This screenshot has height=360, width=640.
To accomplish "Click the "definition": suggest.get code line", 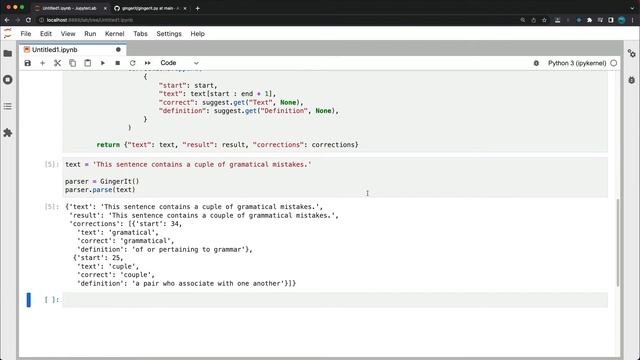I will tap(249, 111).
